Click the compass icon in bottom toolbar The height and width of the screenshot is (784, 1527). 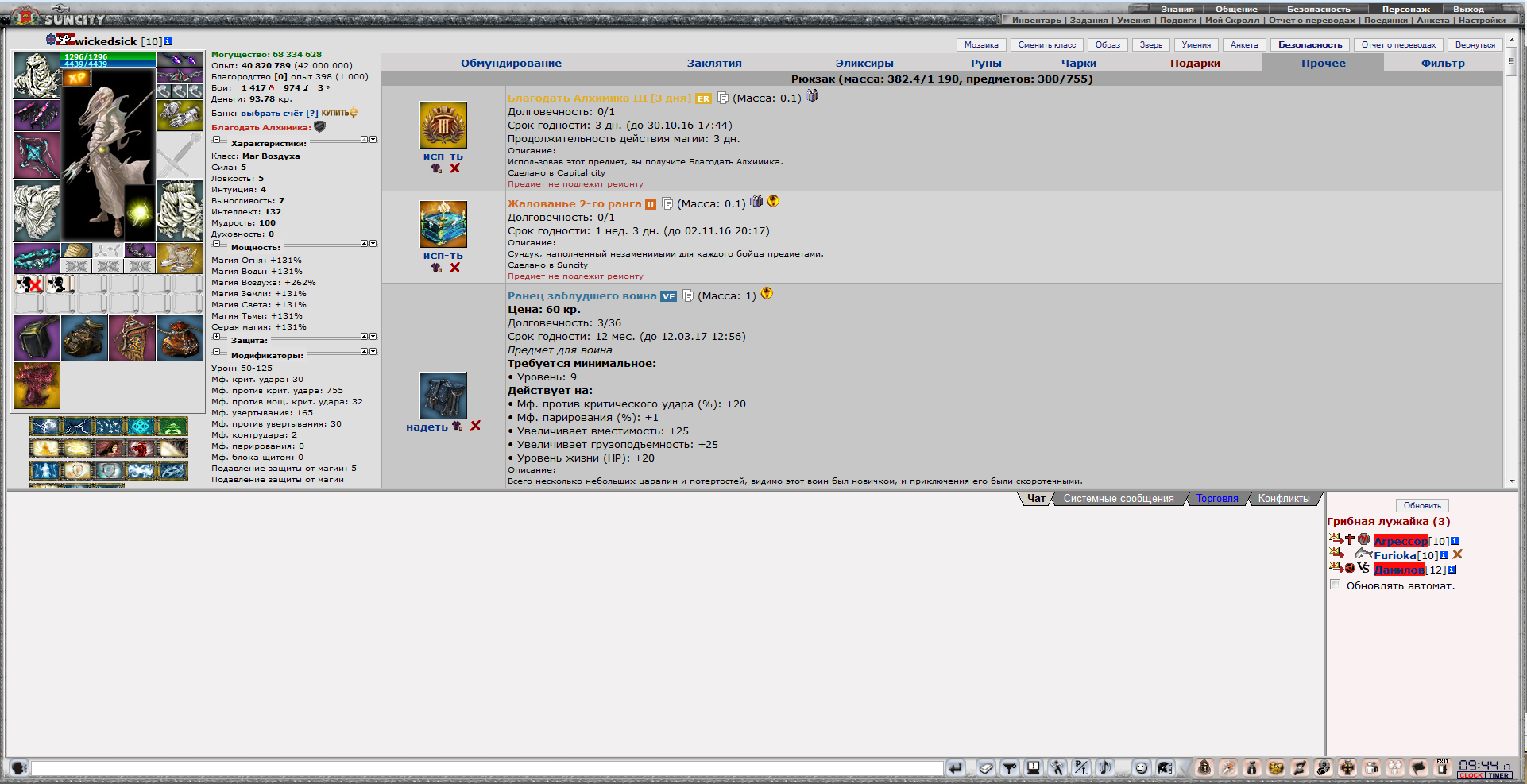click(1228, 767)
